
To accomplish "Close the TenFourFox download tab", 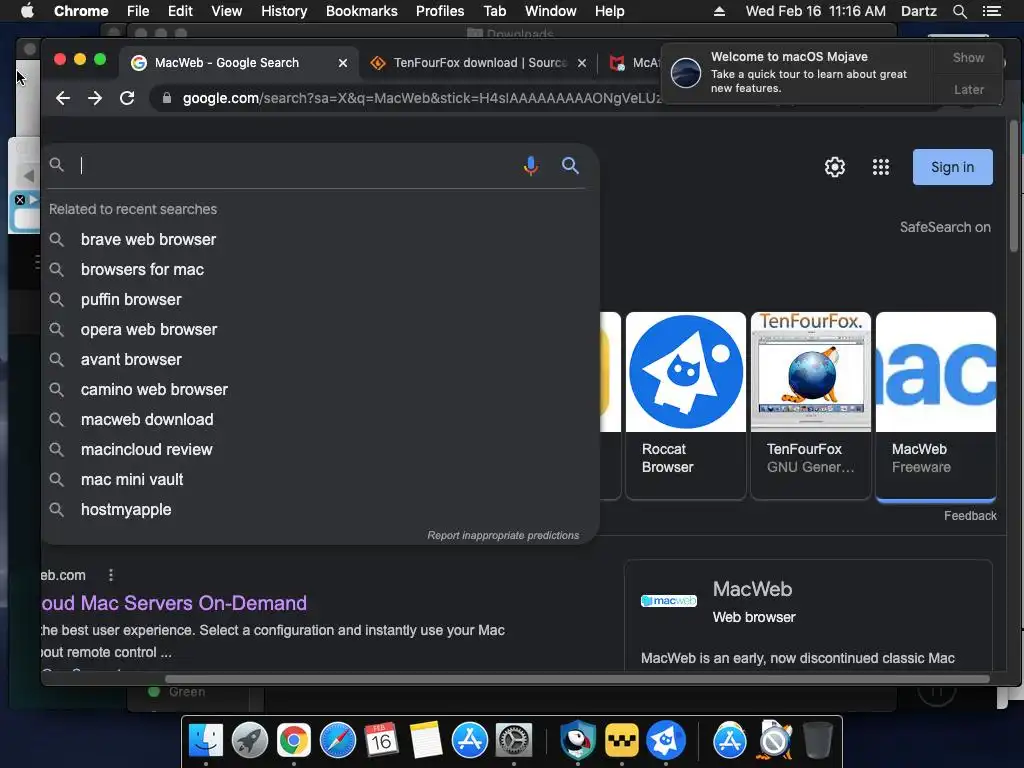I will click(582, 63).
